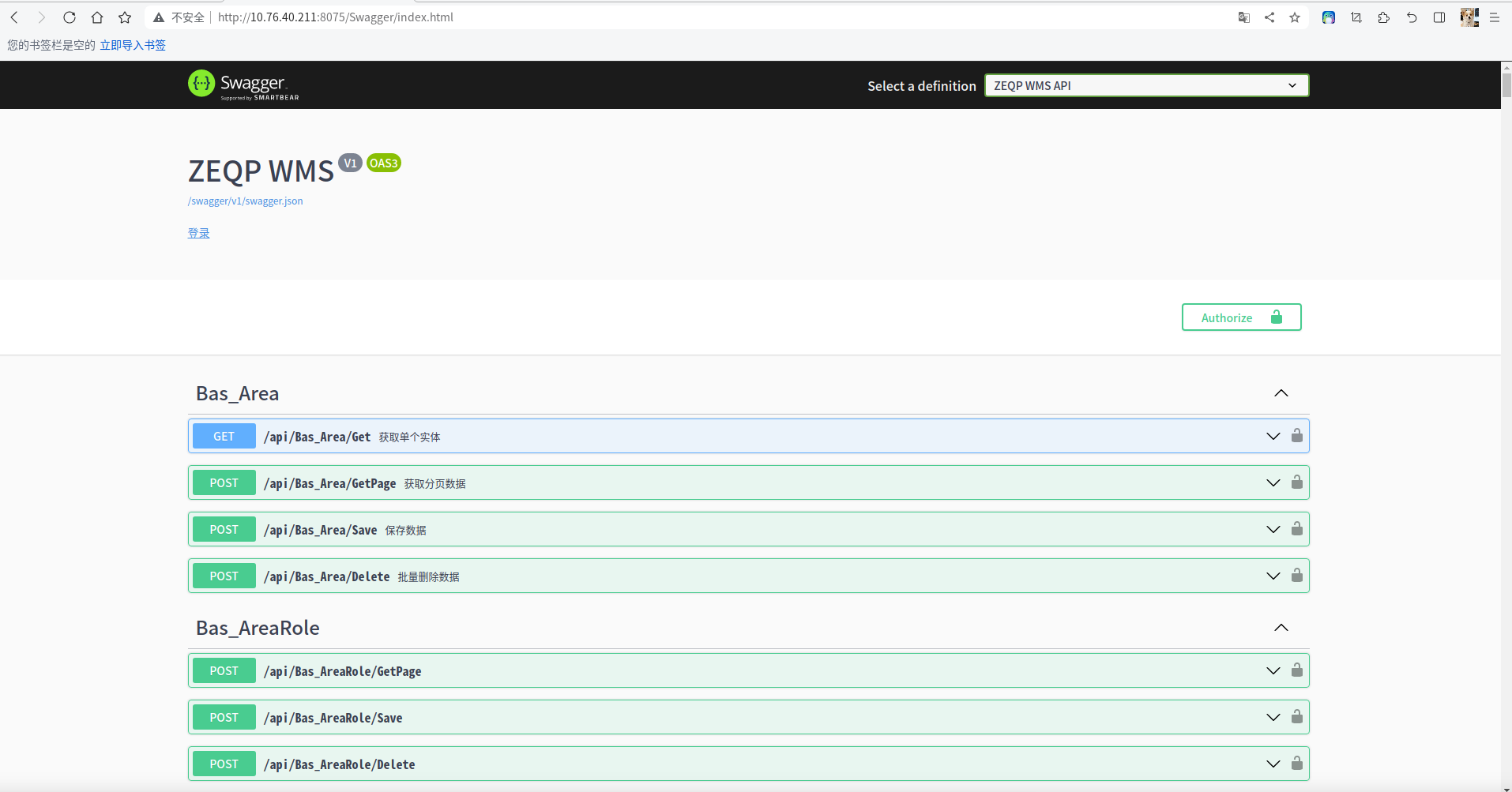Reload the Swagger page
Image resolution: width=1512 pixels, height=792 pixels.
tap(70, 17)
